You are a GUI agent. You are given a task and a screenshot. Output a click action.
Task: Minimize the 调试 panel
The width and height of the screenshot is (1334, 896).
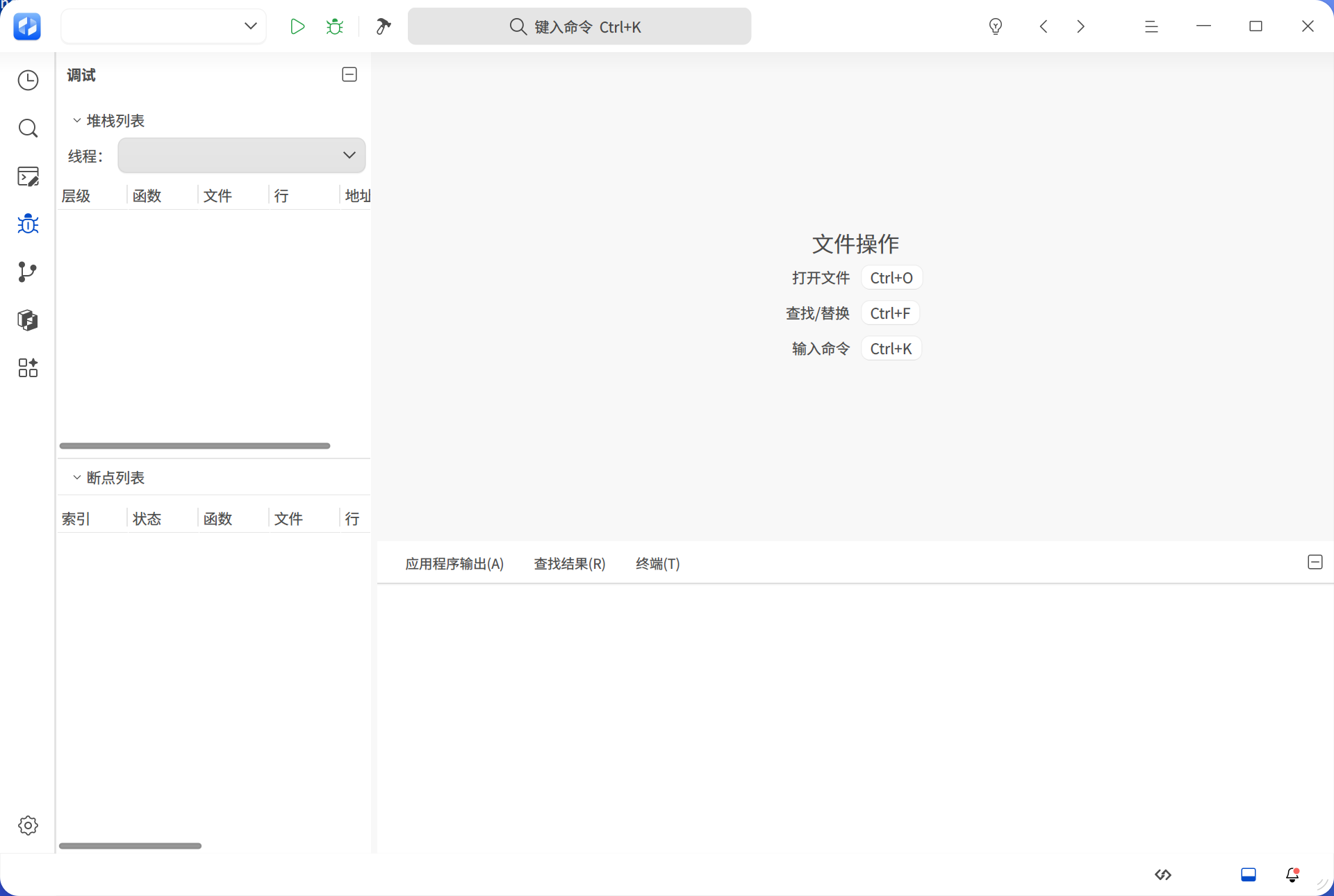[x=349, y=74]
